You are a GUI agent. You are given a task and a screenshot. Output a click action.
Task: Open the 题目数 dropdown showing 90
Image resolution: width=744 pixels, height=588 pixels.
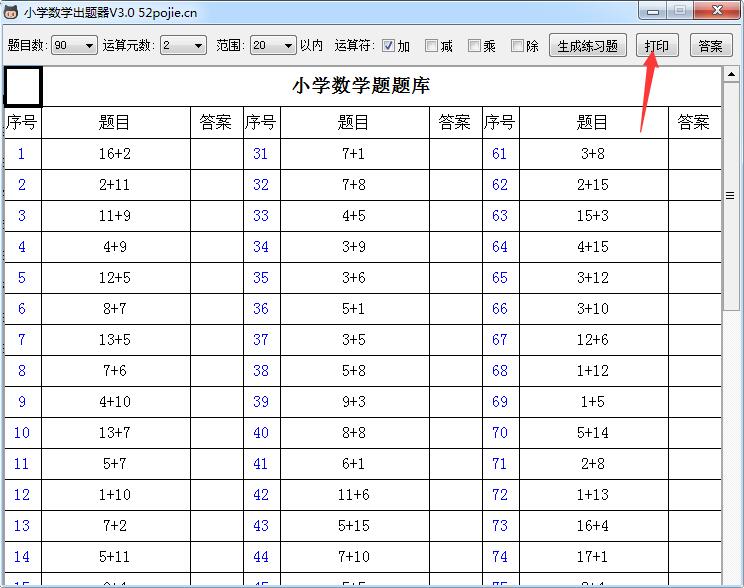click(74, 46)
